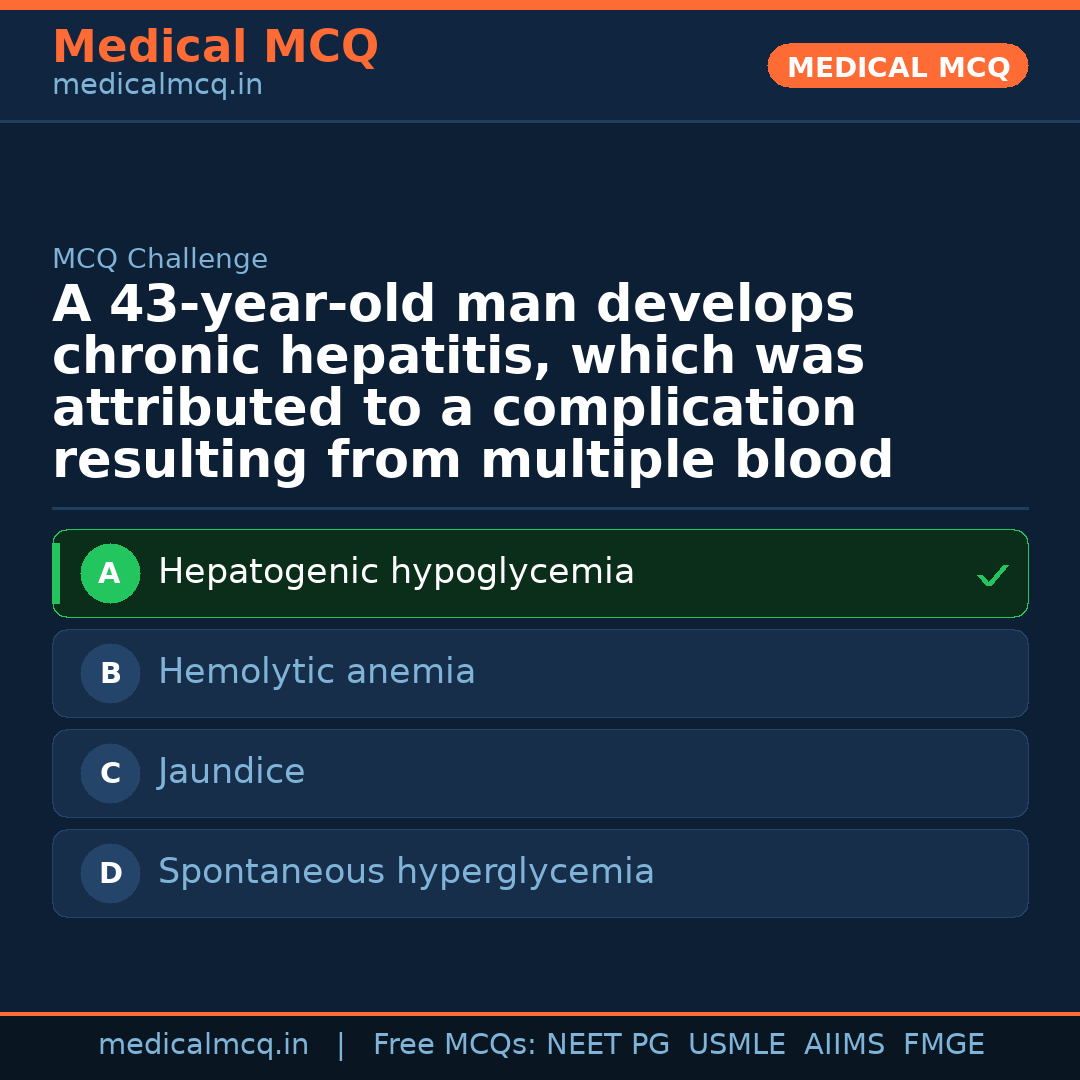Click the Free MCQs footer label

(454, 1045)
